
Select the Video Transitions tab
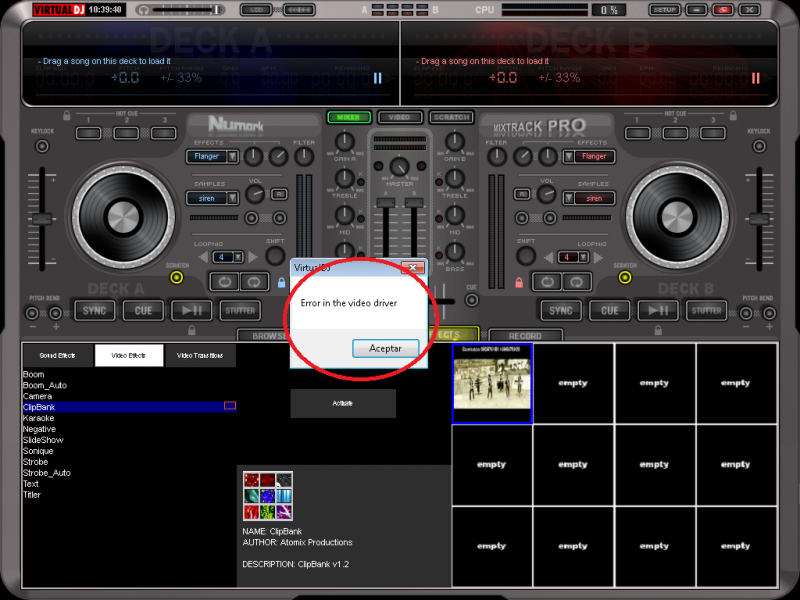pos(199,355)
